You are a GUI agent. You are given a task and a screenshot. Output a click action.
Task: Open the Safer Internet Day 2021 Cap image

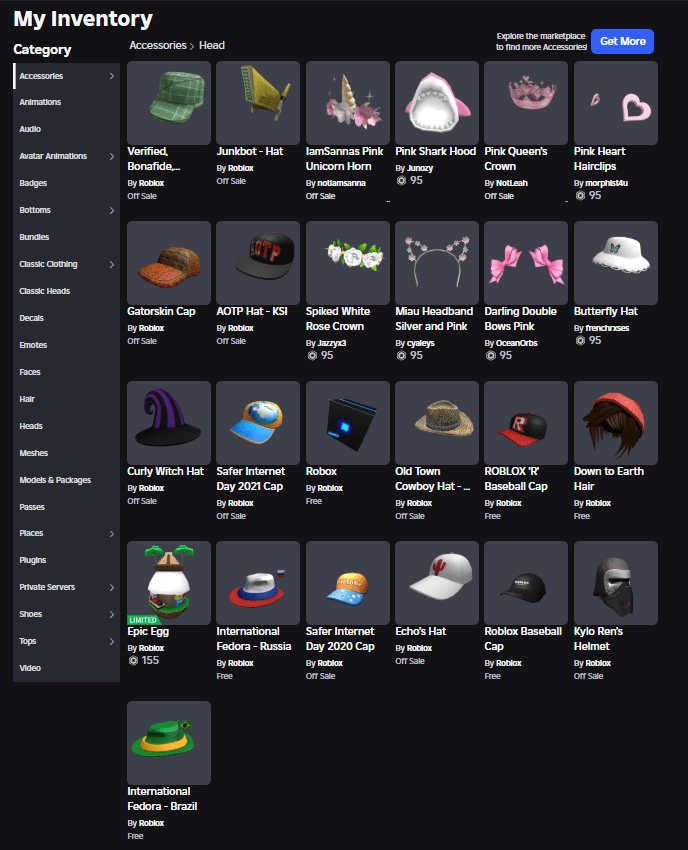pos(258,422)
